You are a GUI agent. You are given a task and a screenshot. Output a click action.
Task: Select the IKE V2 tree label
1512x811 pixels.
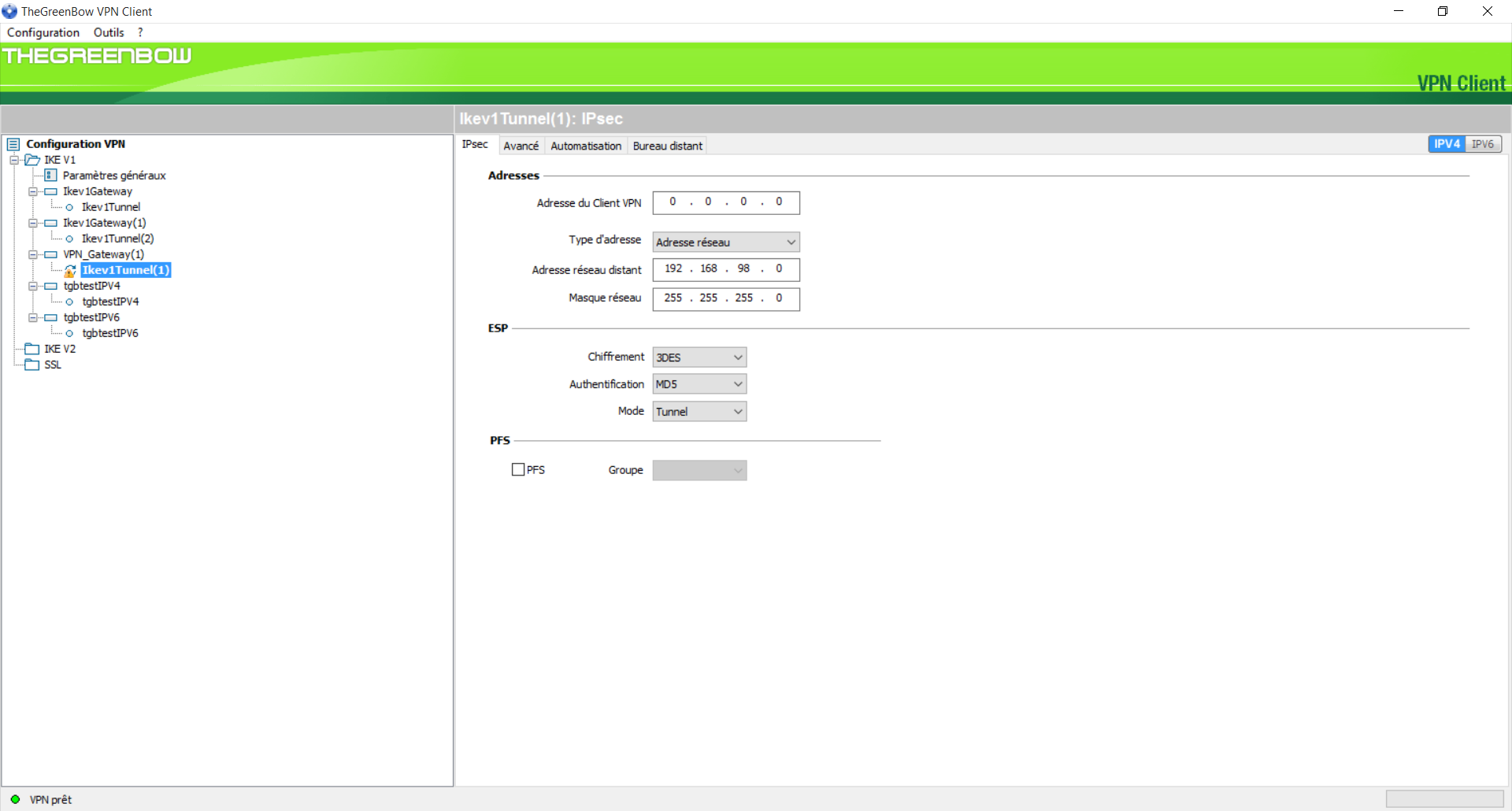pyautogui.click(x=60, y=349)
